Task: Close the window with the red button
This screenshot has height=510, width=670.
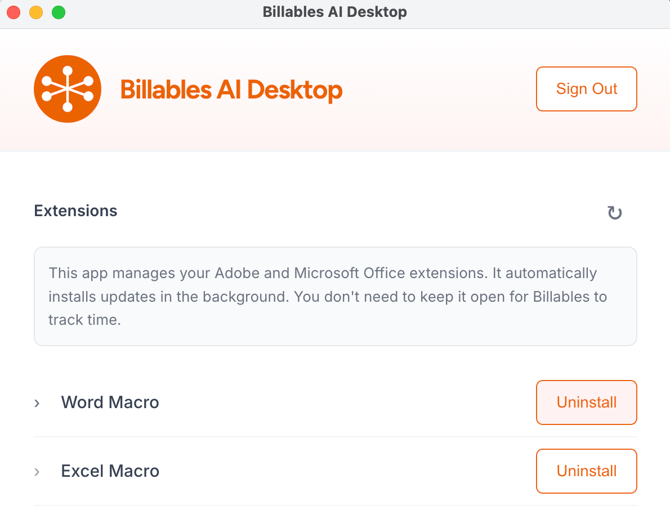Action: [x=14, y=13]
